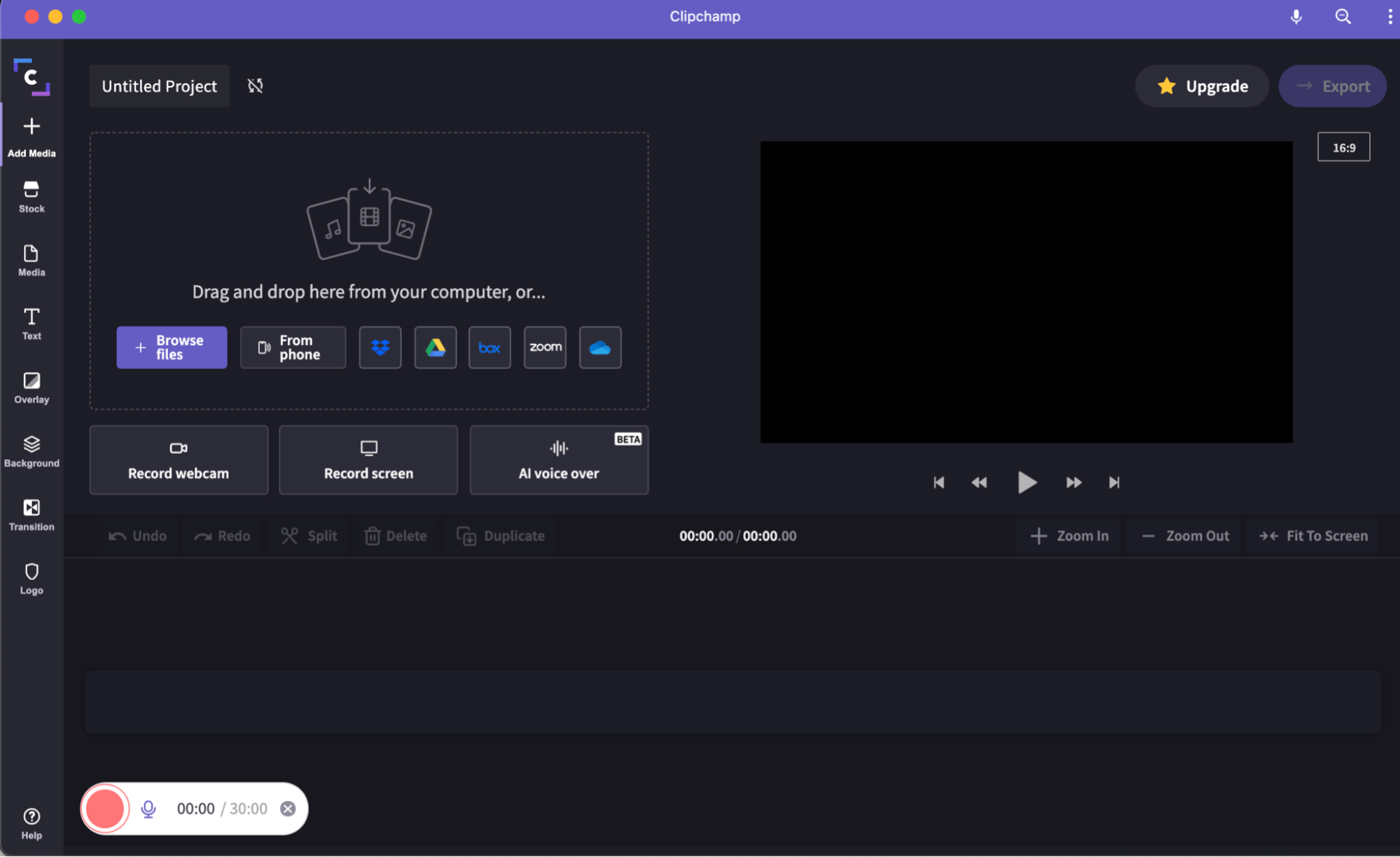The width and height of the screenshot is (1400, 857).
Task: Toggle microphone in recording widget
Action: [x=148, y=809]
